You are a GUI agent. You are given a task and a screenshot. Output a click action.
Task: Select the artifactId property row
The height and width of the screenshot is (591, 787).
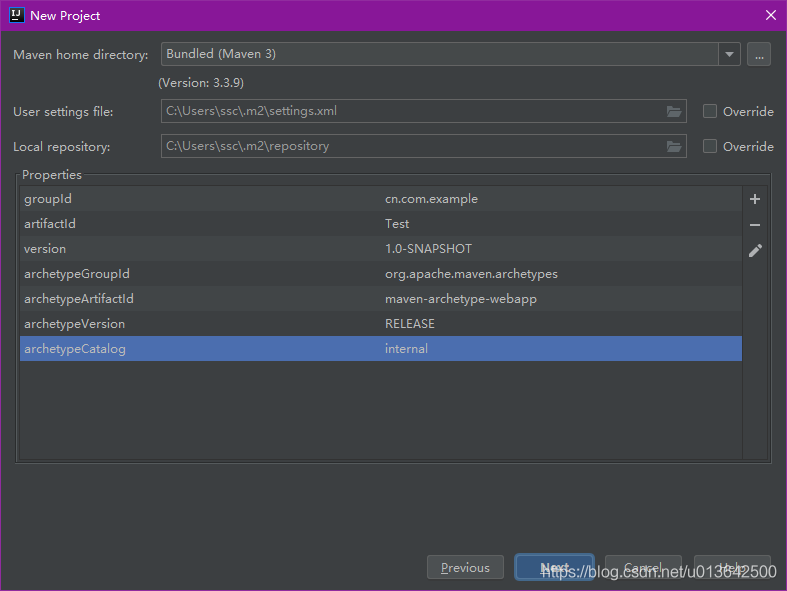point(381,224)
